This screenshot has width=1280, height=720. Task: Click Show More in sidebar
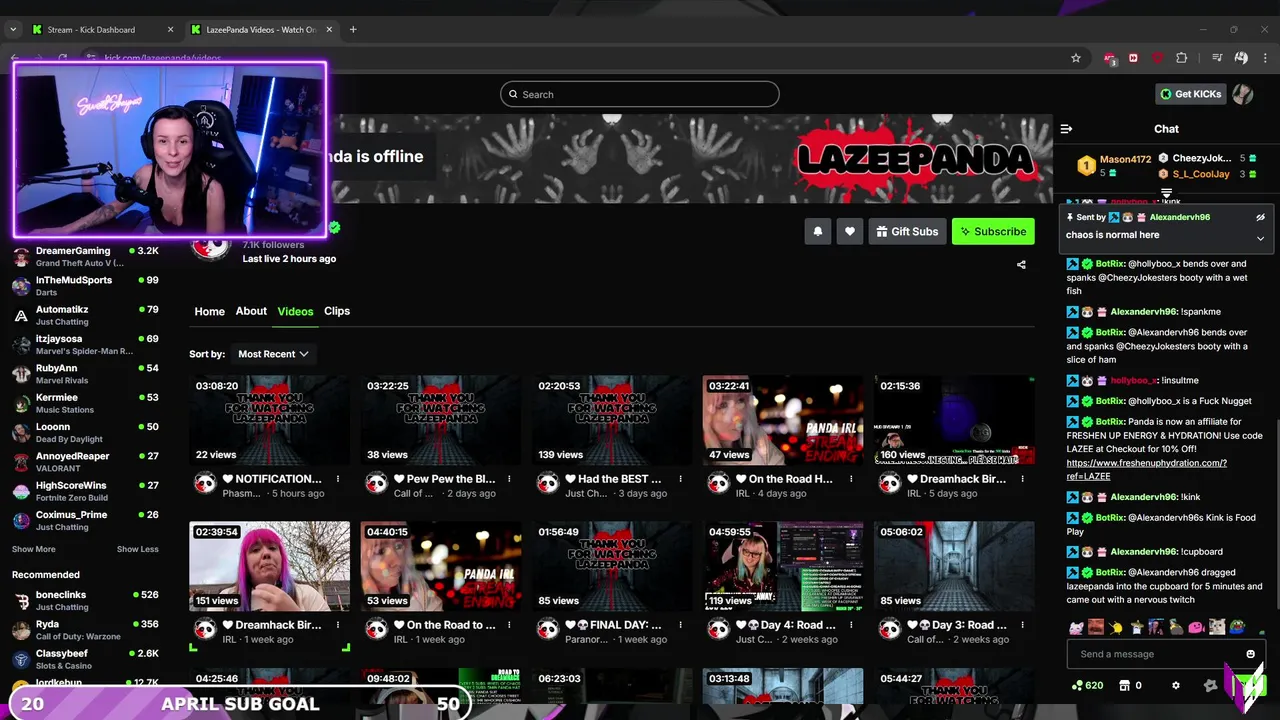coord(34,549)
